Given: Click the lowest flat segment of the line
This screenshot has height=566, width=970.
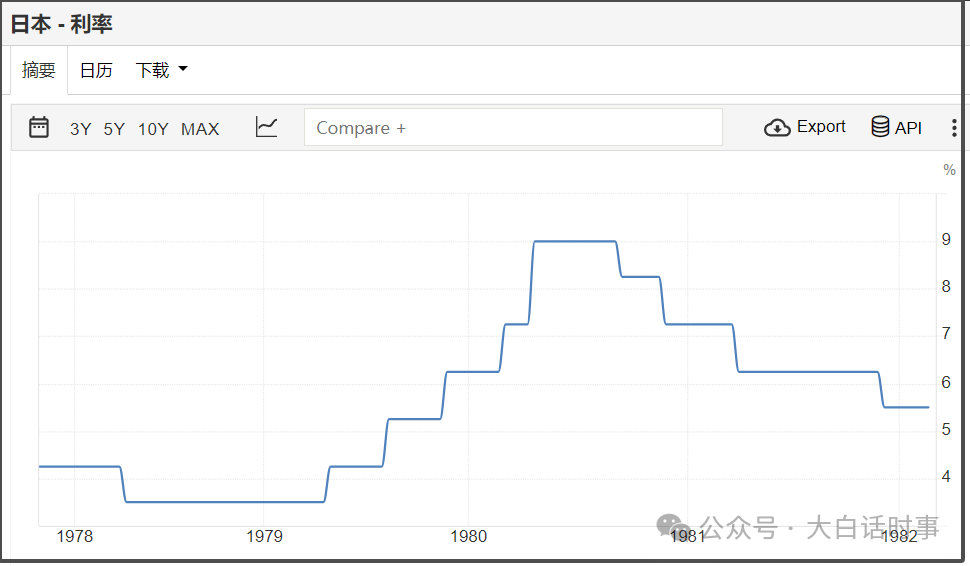Looking at the screenshot, I should (x=225, y=502).
